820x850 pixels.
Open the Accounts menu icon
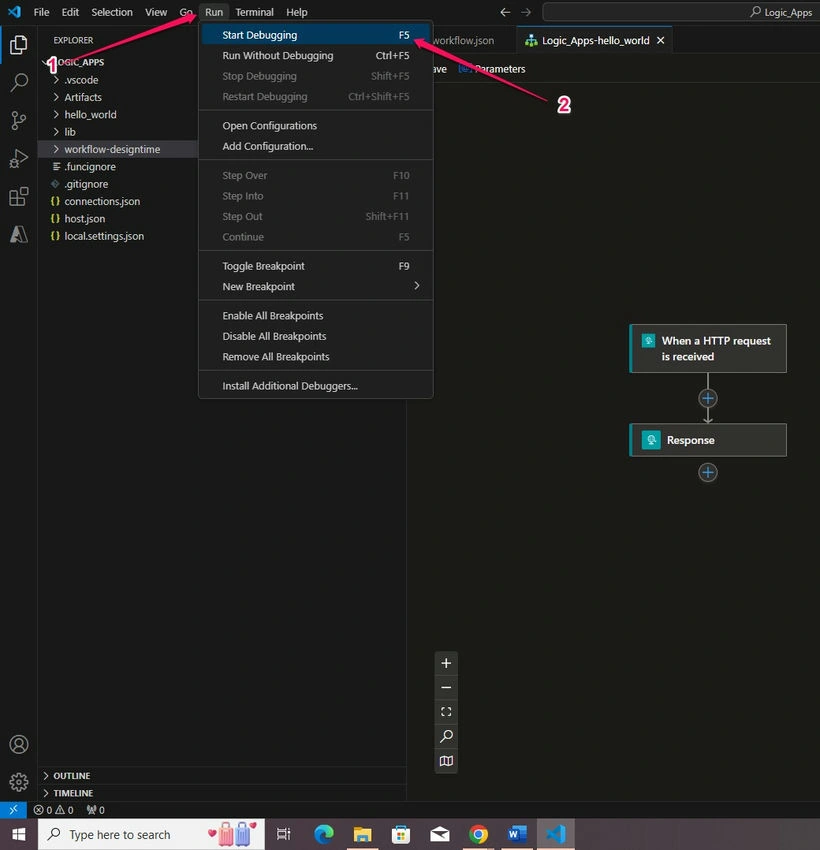(x=18, y=744)
